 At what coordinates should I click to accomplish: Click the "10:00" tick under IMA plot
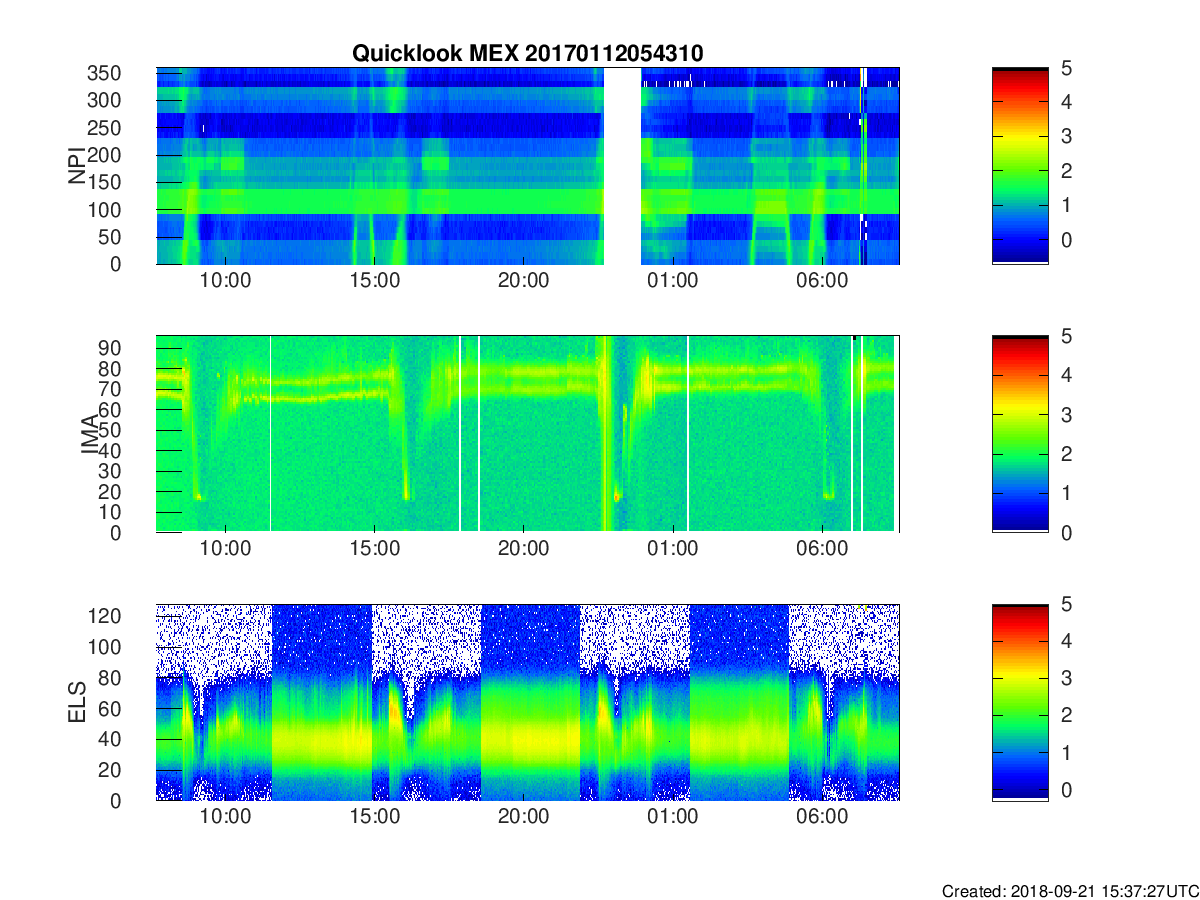[x=226, y=547]
